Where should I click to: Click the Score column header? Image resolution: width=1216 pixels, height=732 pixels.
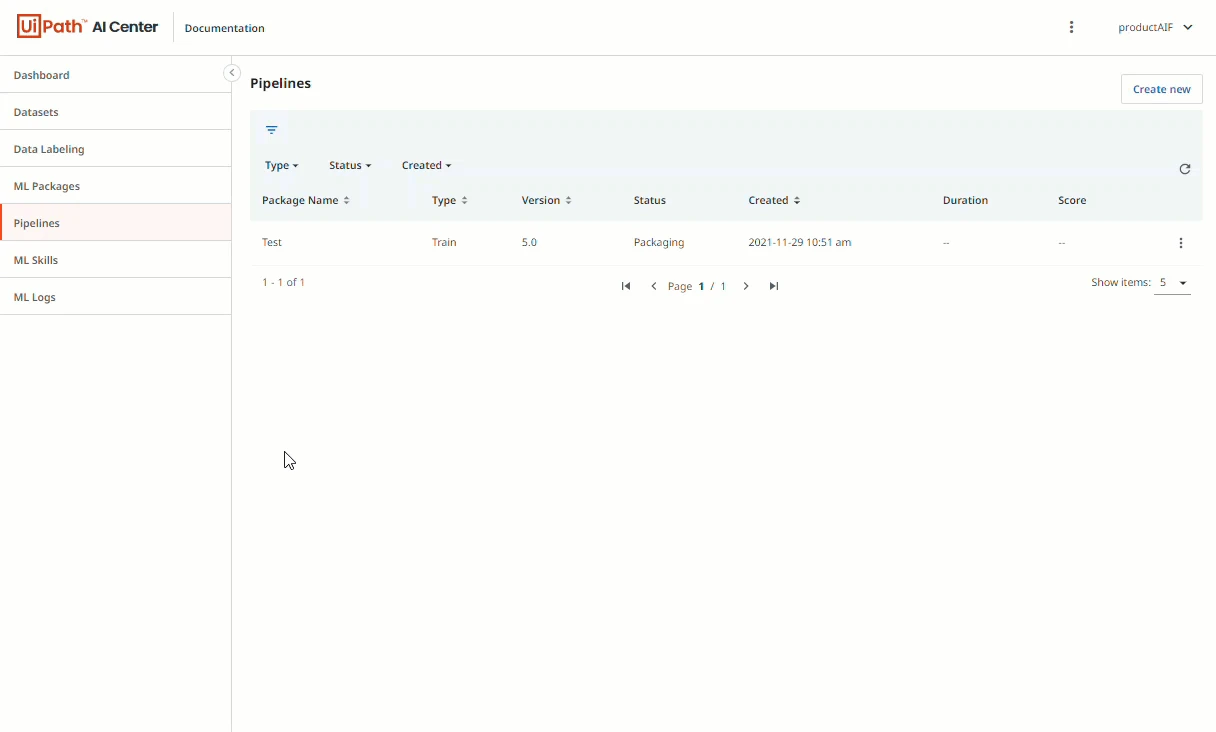tap(1072, 200)
